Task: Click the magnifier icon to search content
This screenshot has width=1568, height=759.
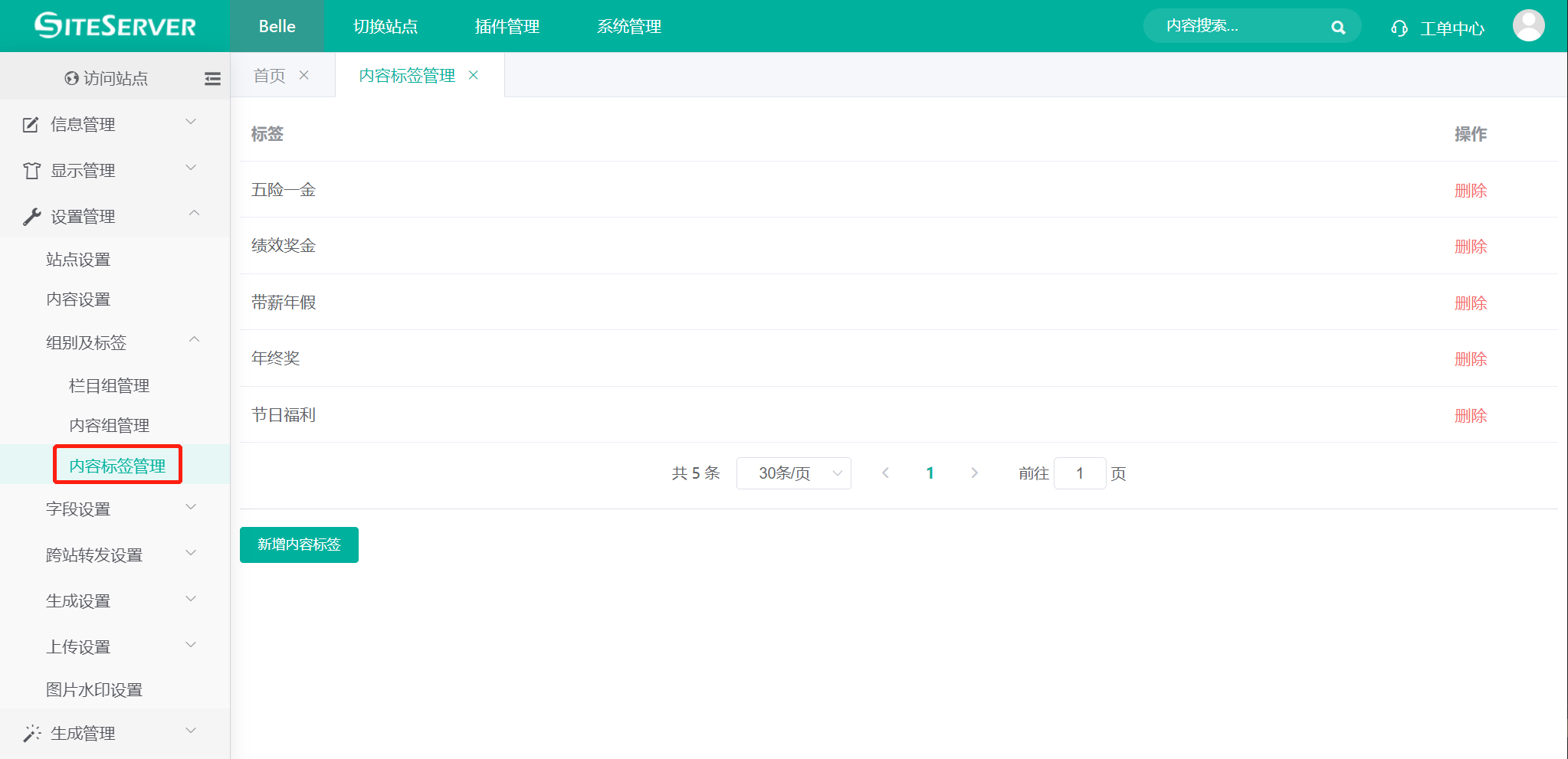Action: pos(1338,25)
